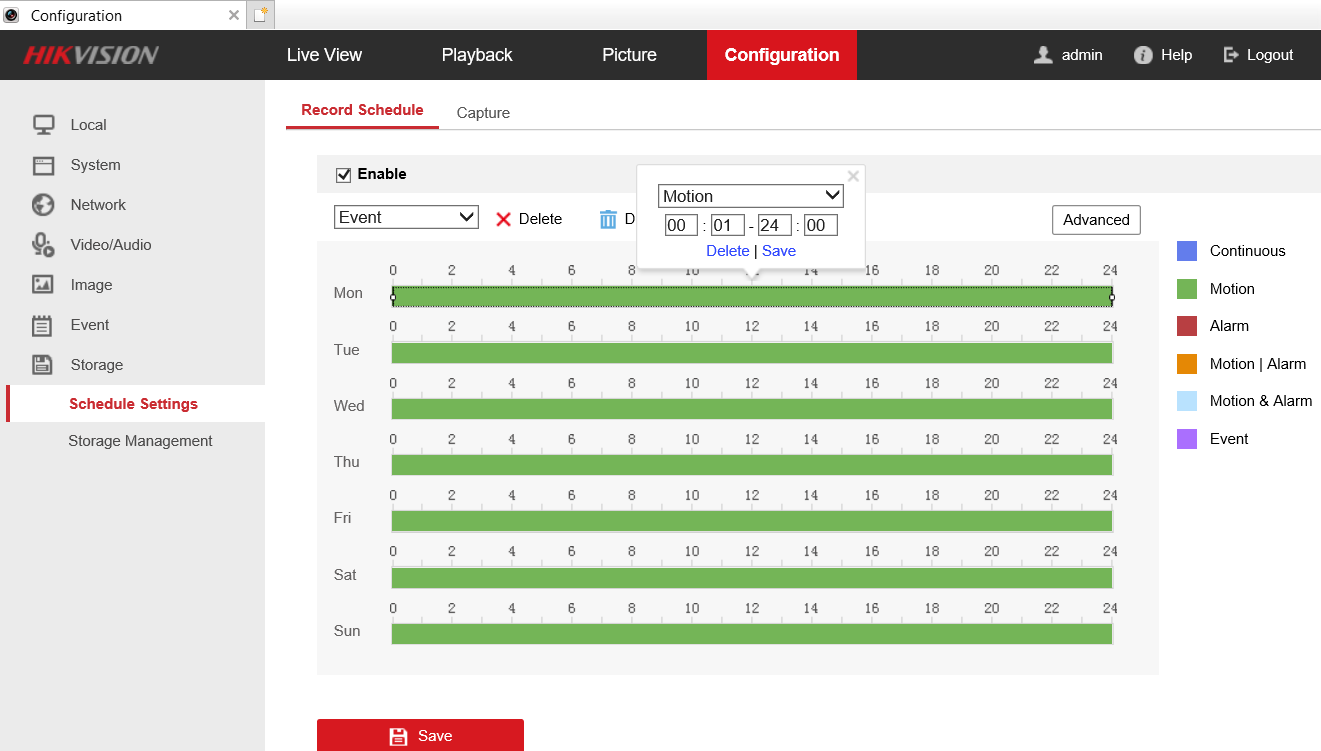Screen dimensions: 1321x751
Task: Click the Alarm red color swatch
Action: (1187, 326)
